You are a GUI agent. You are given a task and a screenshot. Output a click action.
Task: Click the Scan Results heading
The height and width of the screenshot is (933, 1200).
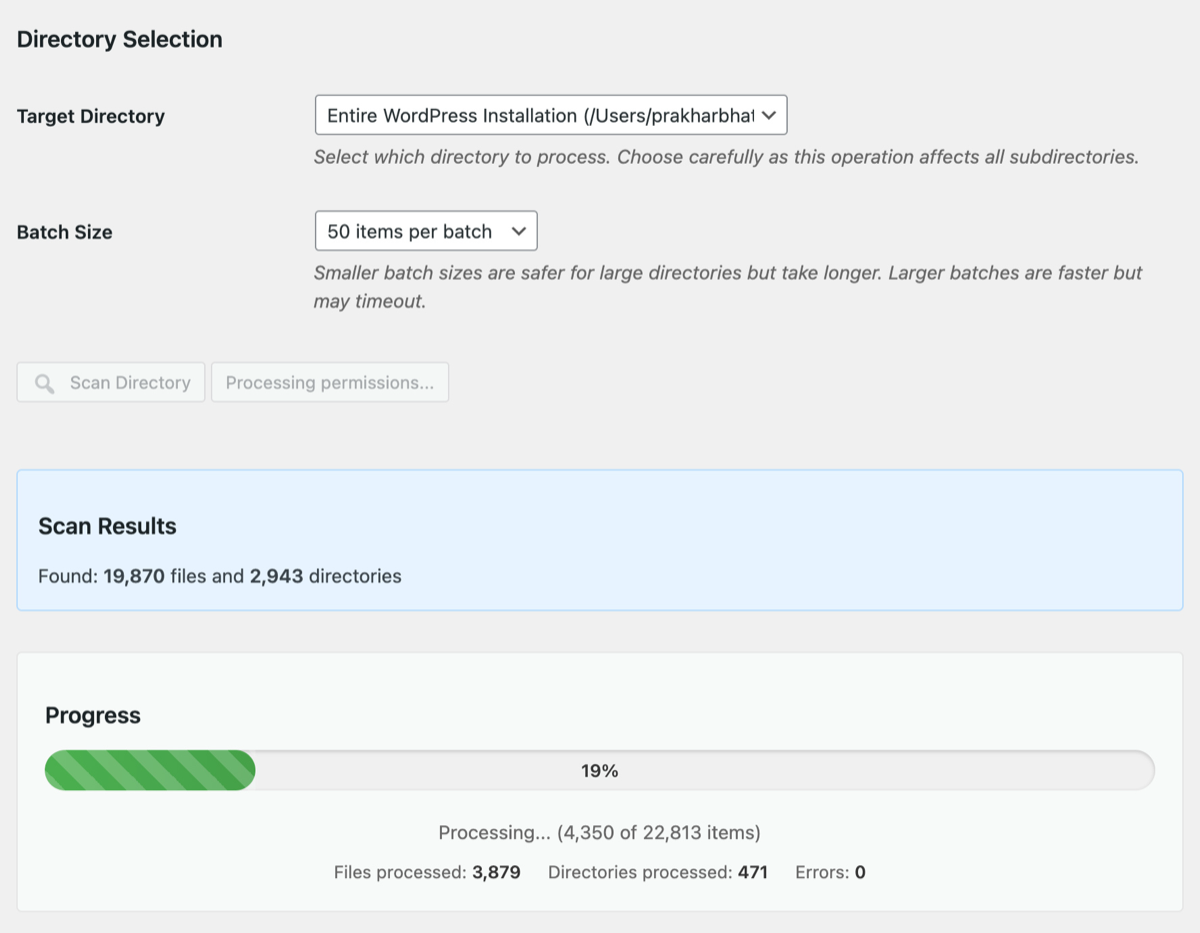click(107, 527)
